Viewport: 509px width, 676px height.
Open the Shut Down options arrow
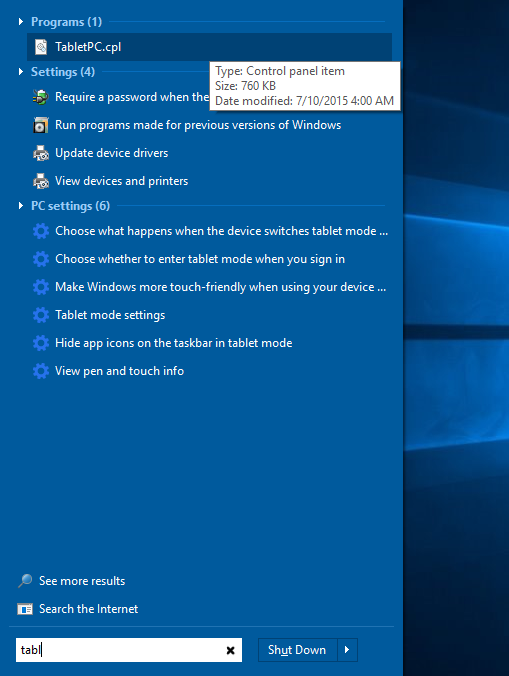[347, 650]
